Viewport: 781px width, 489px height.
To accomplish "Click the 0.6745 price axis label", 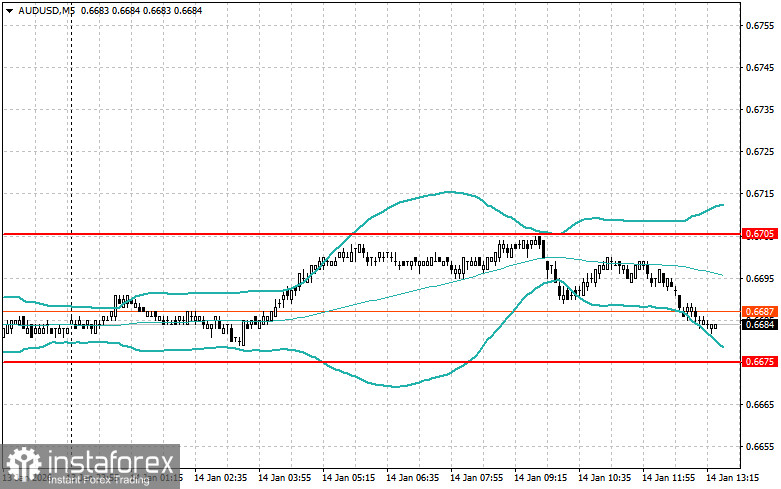I will click(760, 67).
